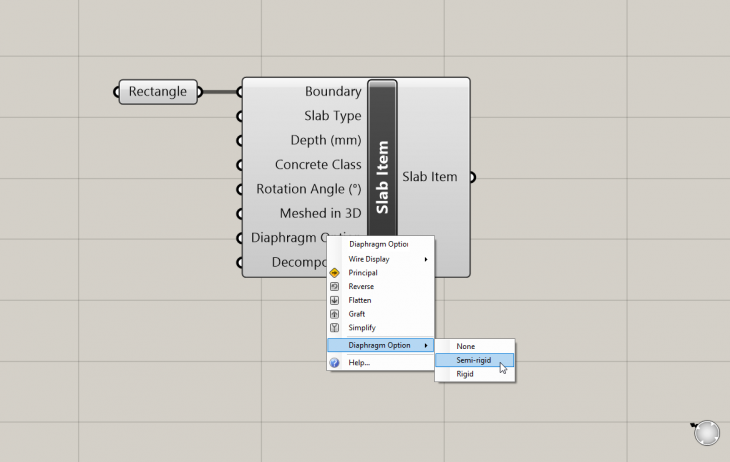Click the Concrete Class input grip
730x462 pixels.
coord(240,165)
